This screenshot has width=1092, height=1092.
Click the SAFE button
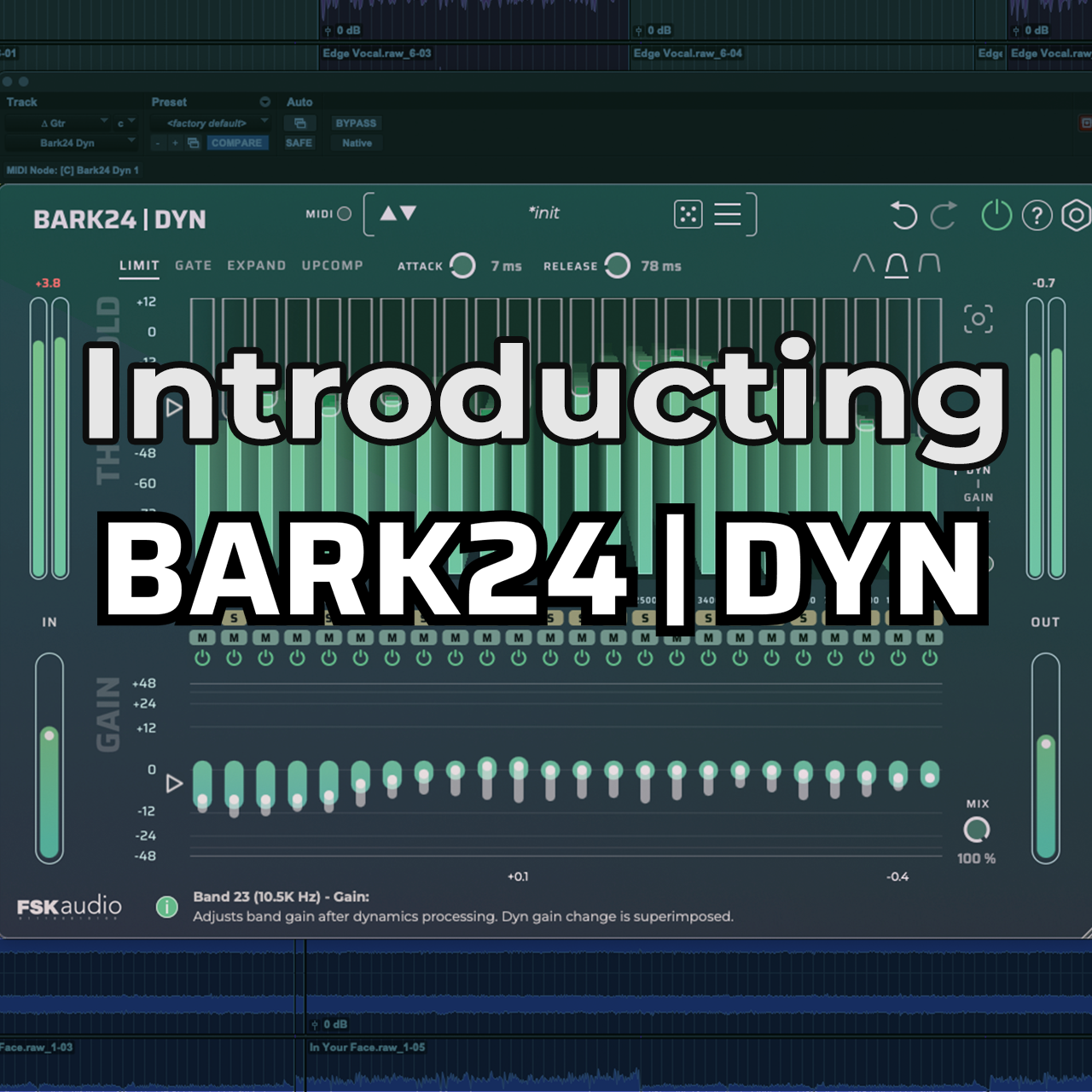point(299,143)
